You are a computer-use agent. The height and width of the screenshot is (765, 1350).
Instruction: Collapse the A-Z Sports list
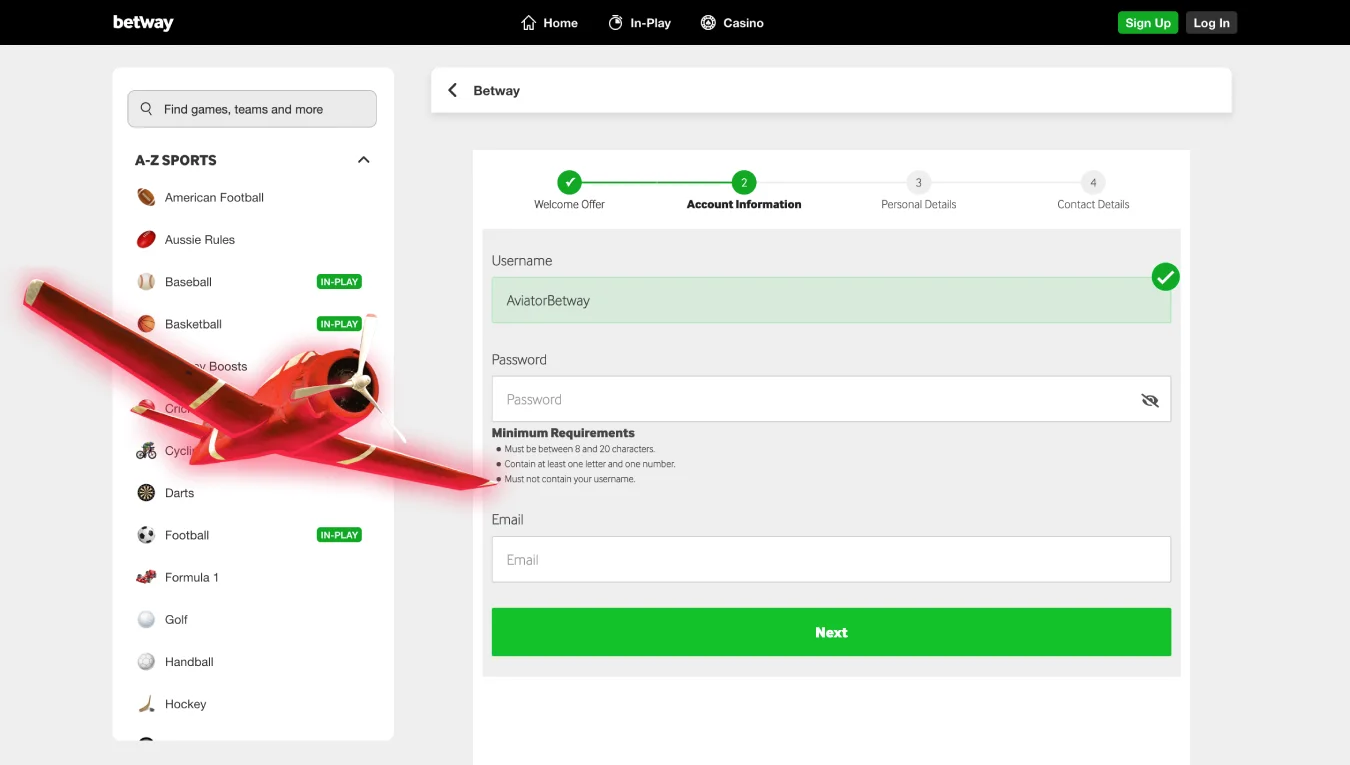364,160
